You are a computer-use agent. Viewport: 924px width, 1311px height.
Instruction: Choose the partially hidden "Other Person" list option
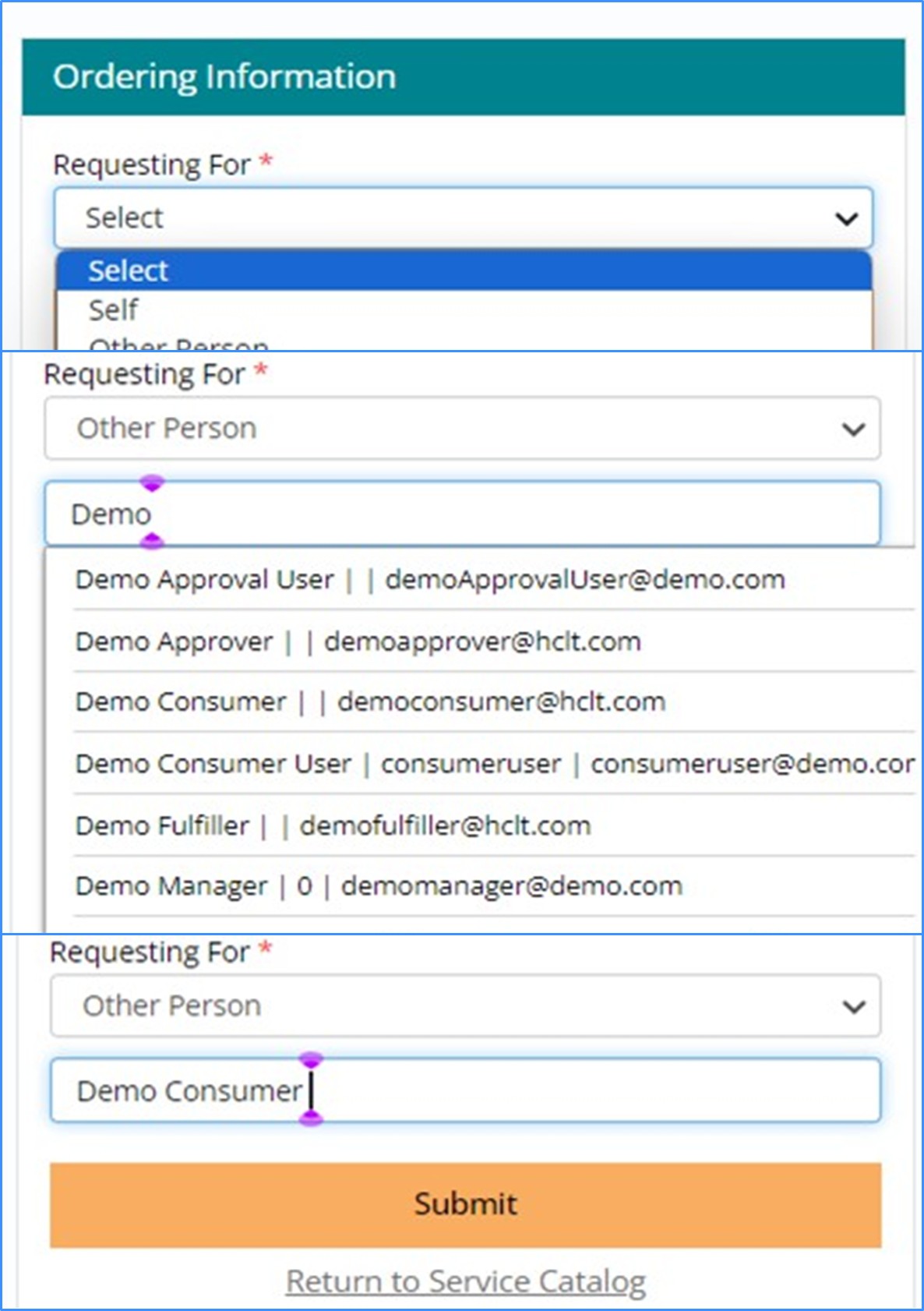(463, 343)
